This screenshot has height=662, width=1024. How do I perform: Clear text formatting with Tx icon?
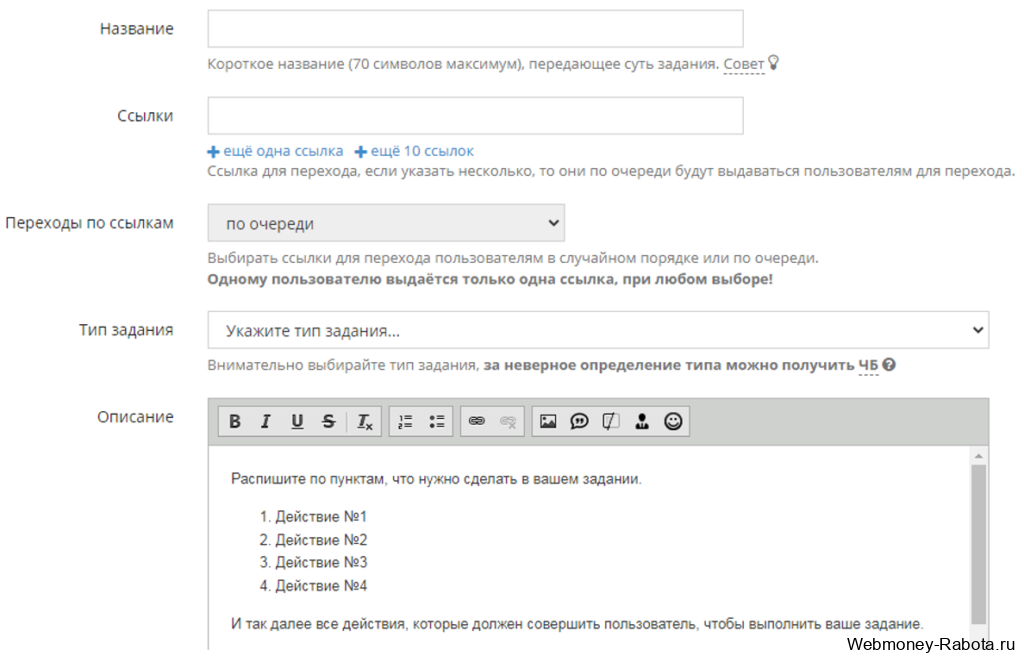pyautogui.click(x=364, y=421)
